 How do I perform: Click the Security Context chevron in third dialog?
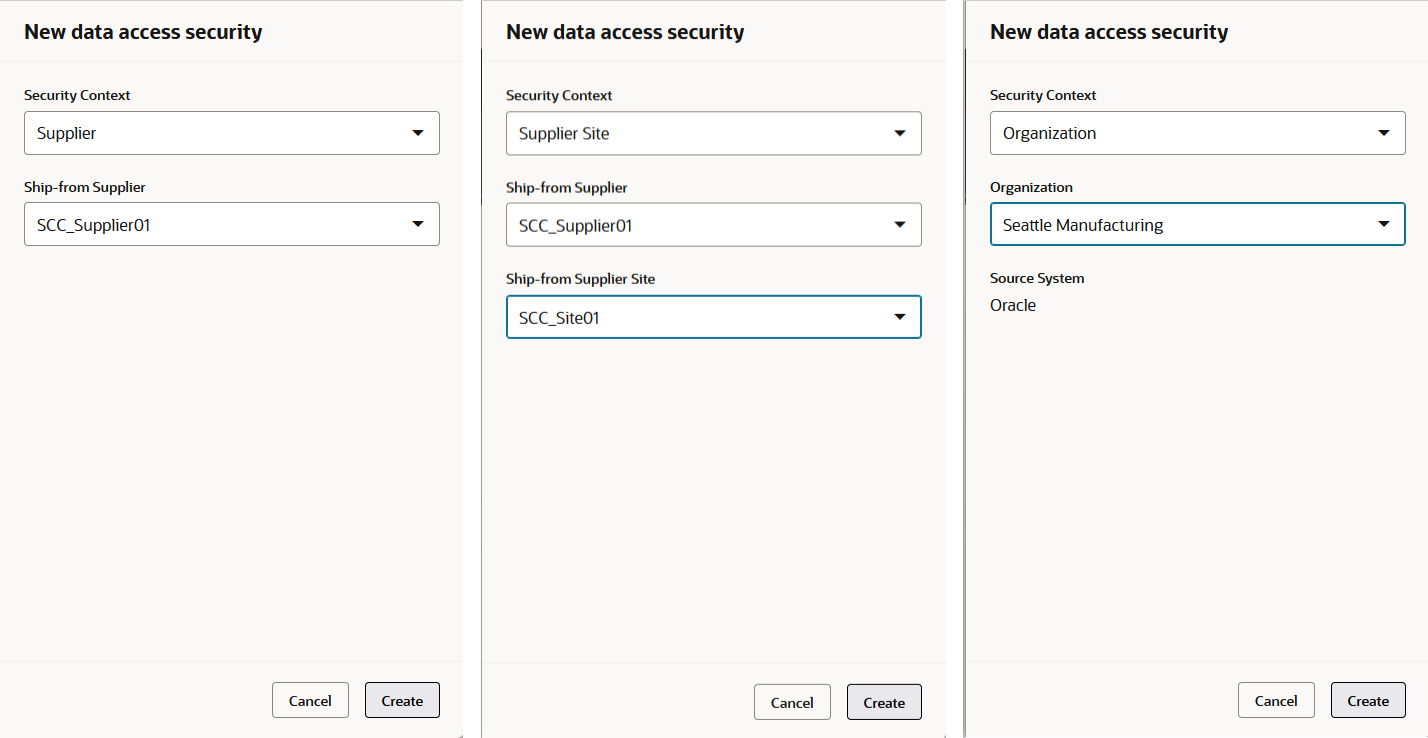click(1384, 132)
